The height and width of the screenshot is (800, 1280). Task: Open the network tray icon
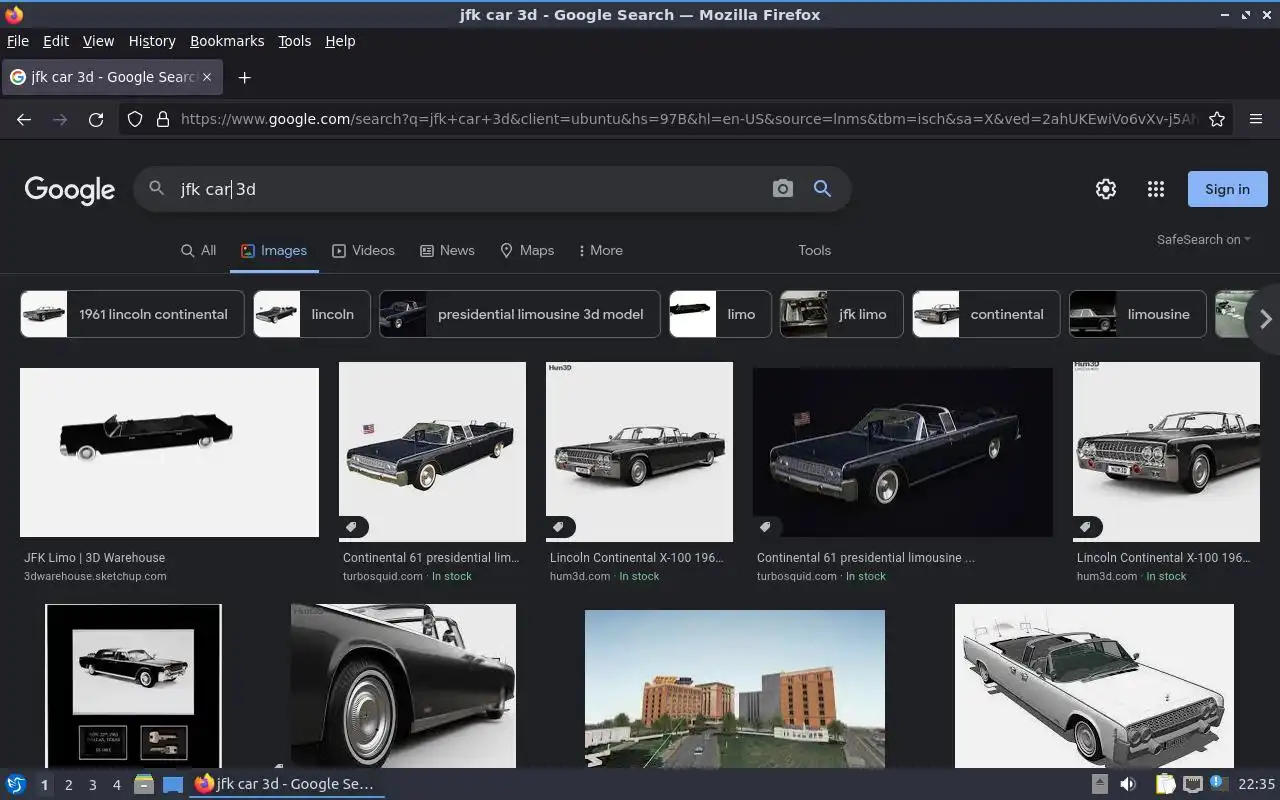[1192, 784]
